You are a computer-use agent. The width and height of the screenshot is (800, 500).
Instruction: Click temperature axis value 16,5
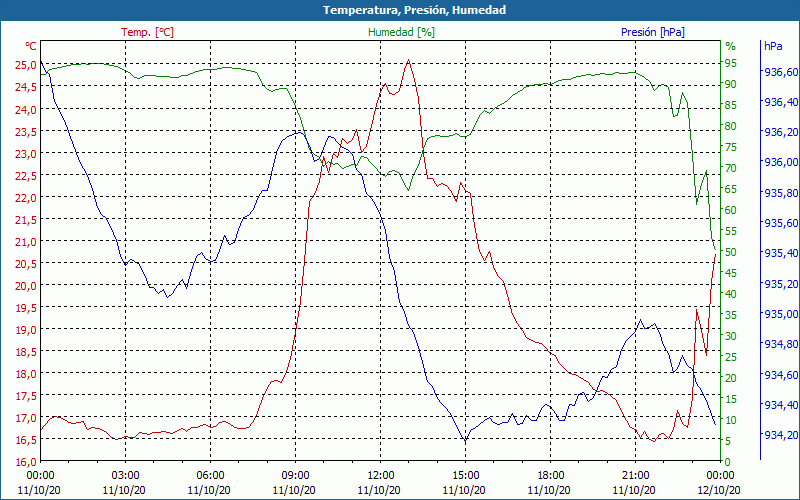(26, 440)
